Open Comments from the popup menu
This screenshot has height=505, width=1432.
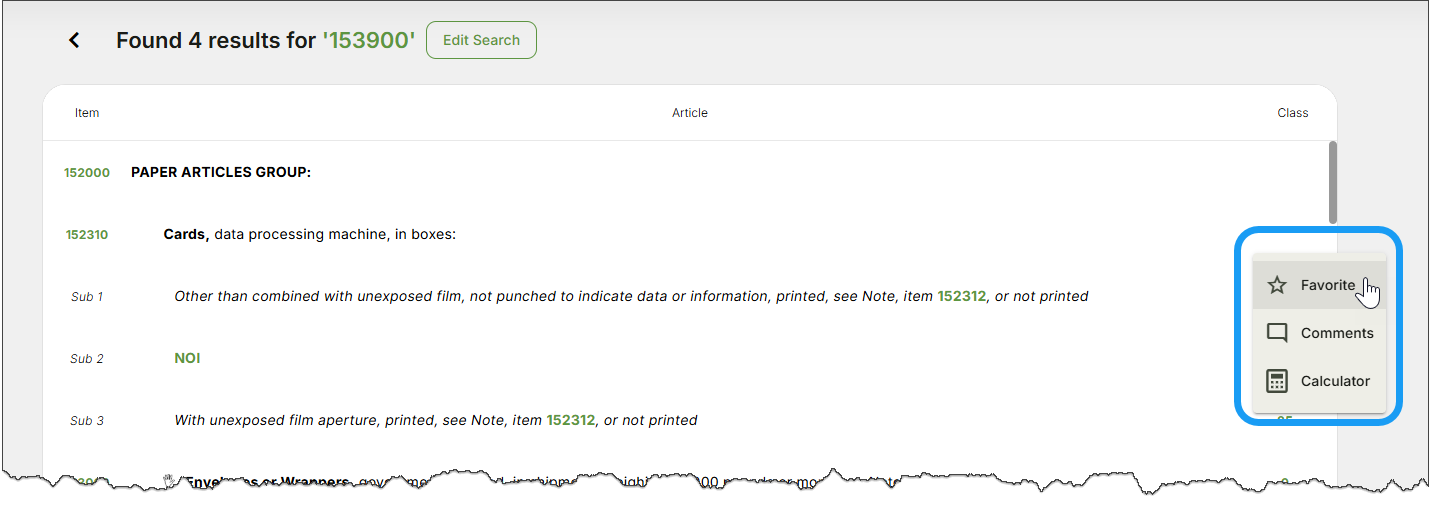(1319, 333)
